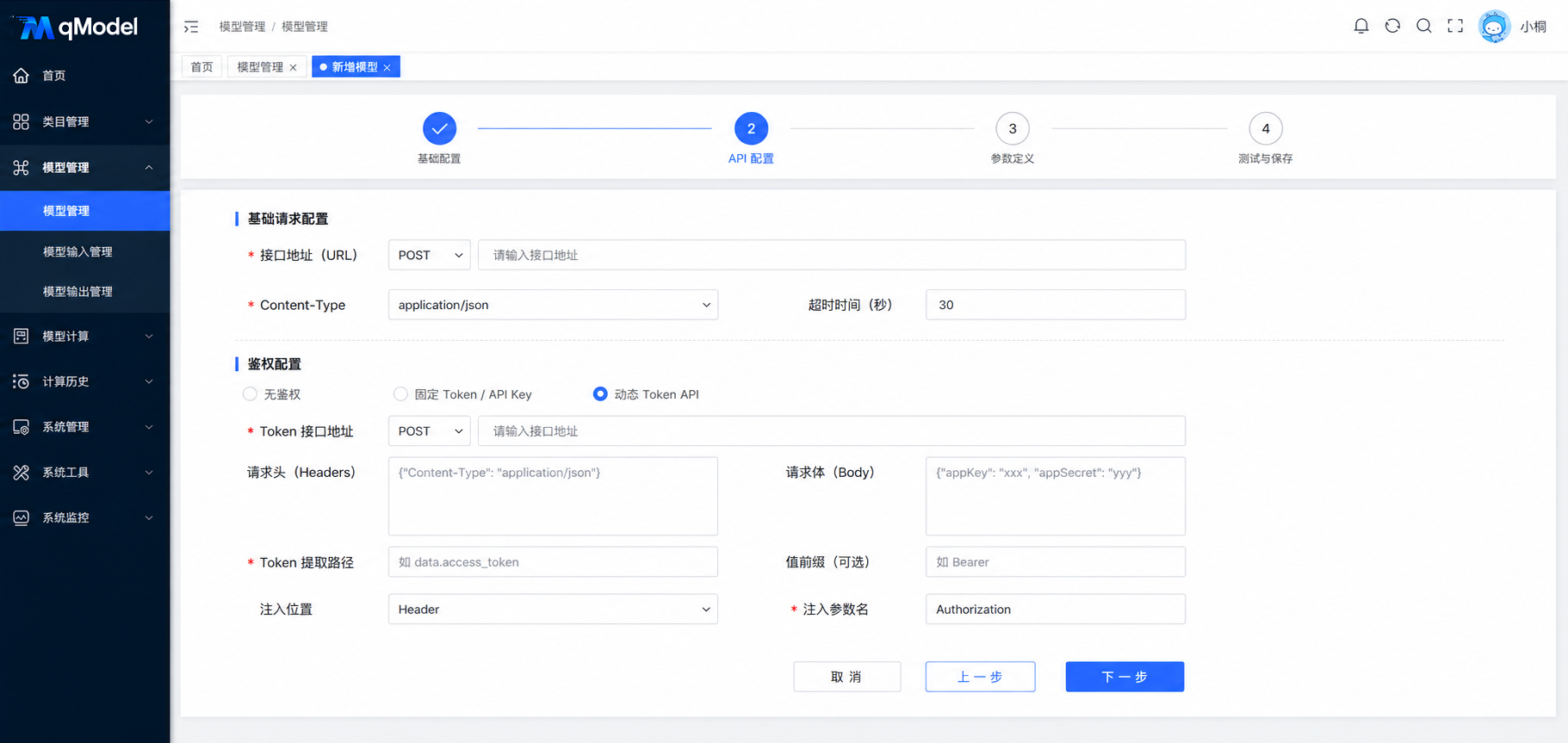Screen dimensions: 1568x743
Task: Switch to the 新增模型 page tab
Action: (x=355, y=67)
